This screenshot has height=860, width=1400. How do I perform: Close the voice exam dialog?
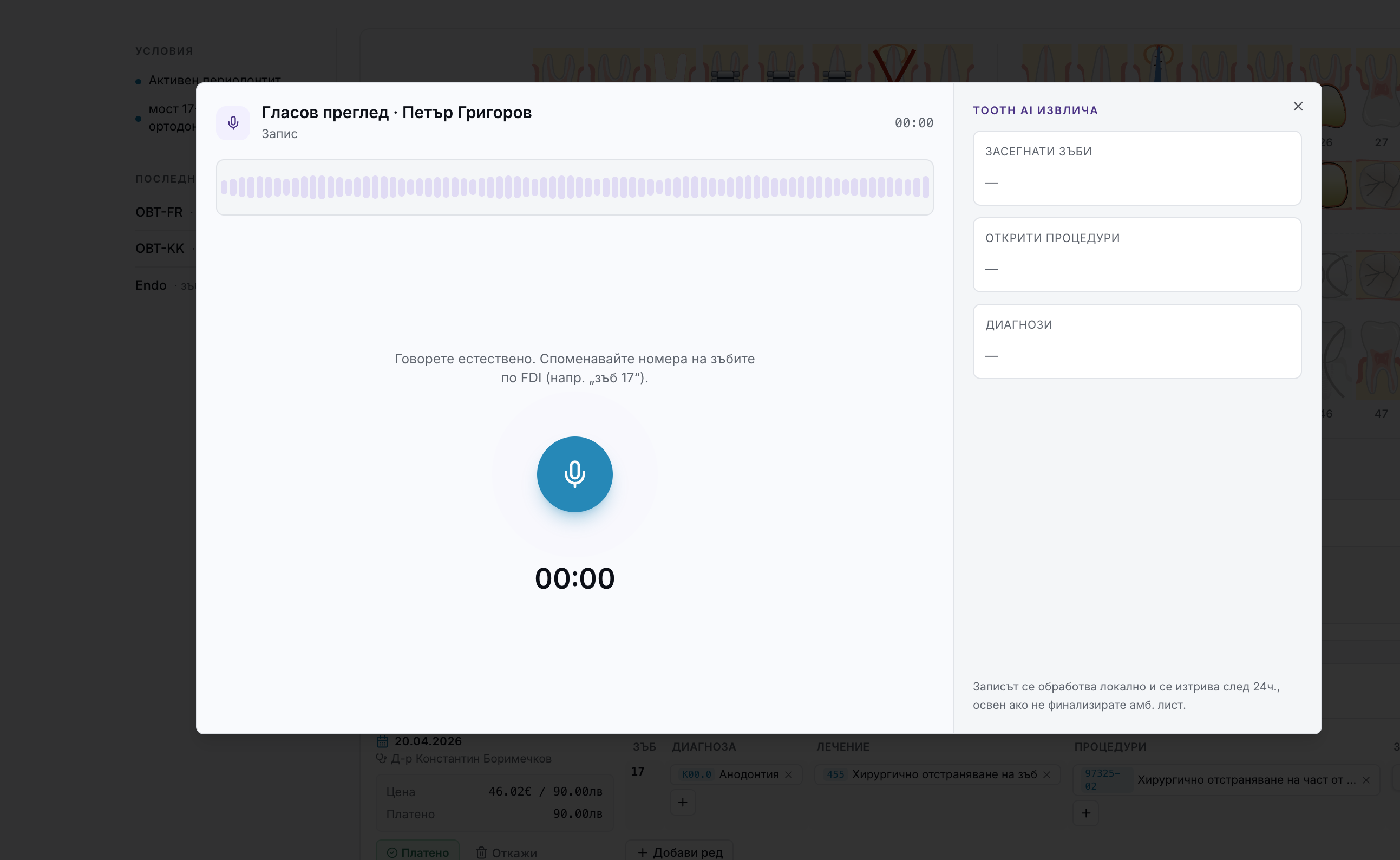pos(1298,106)
